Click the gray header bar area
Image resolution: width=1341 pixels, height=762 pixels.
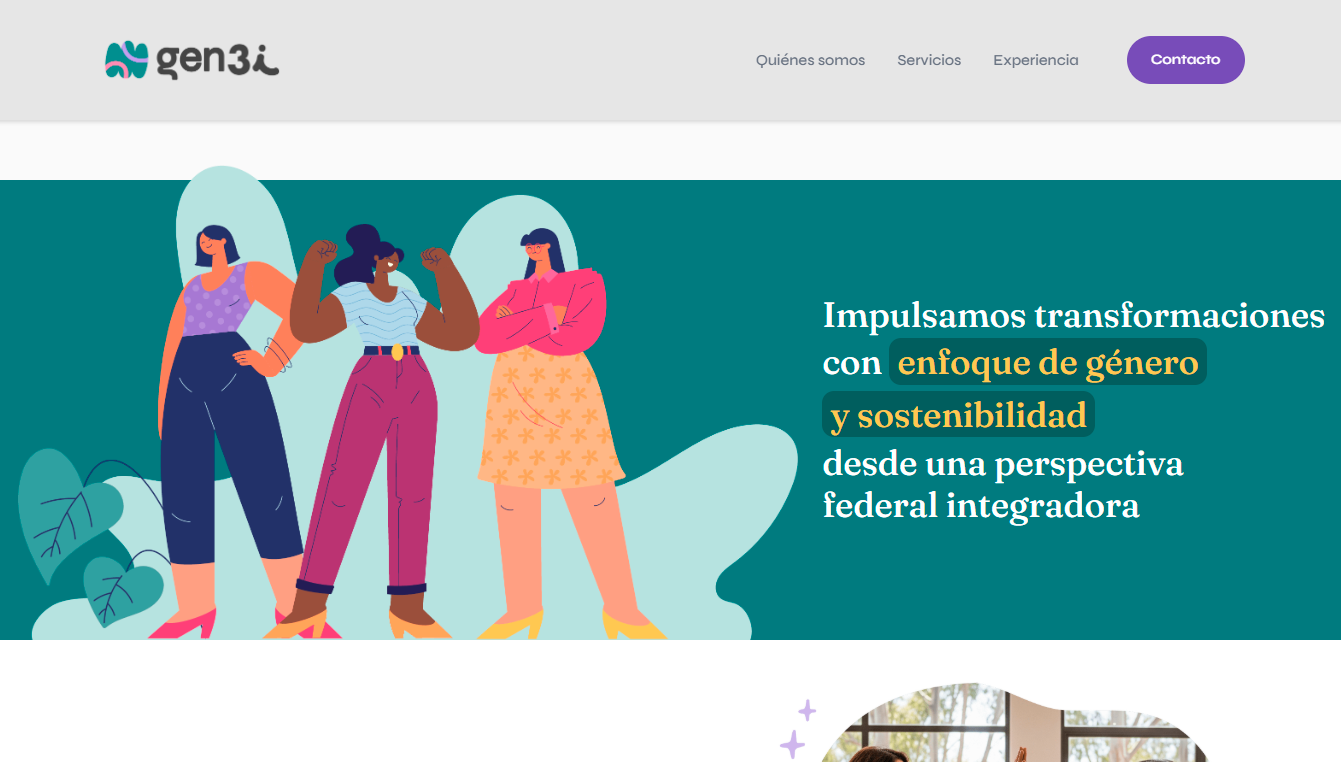point(500,60)
